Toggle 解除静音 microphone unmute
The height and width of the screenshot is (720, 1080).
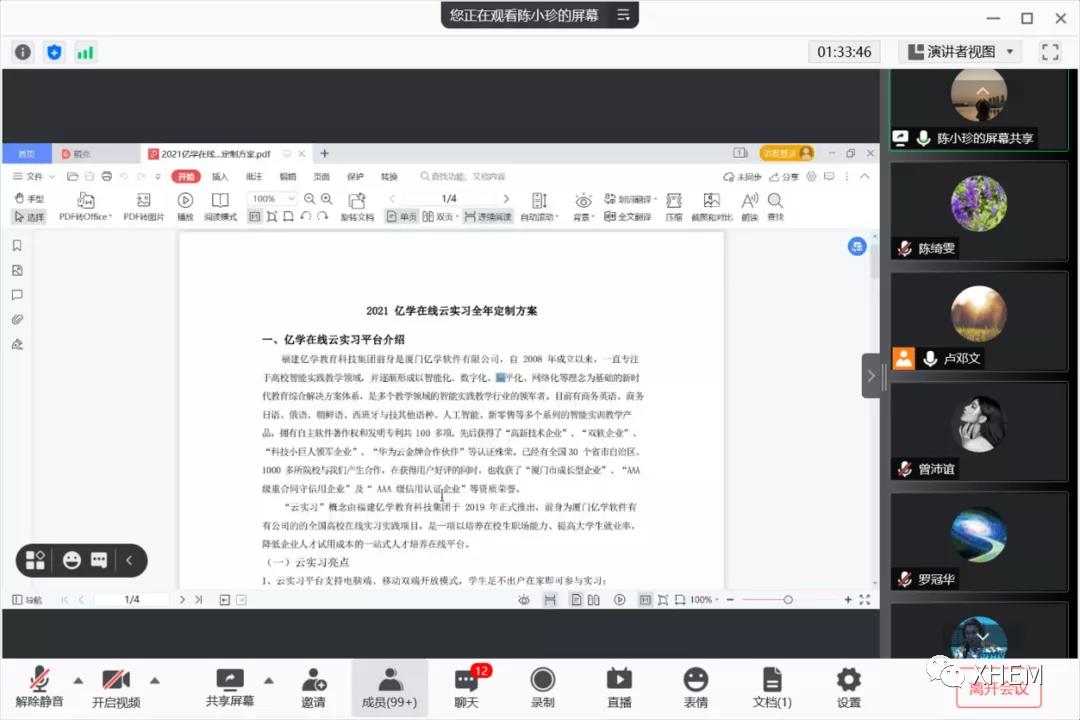39,682
